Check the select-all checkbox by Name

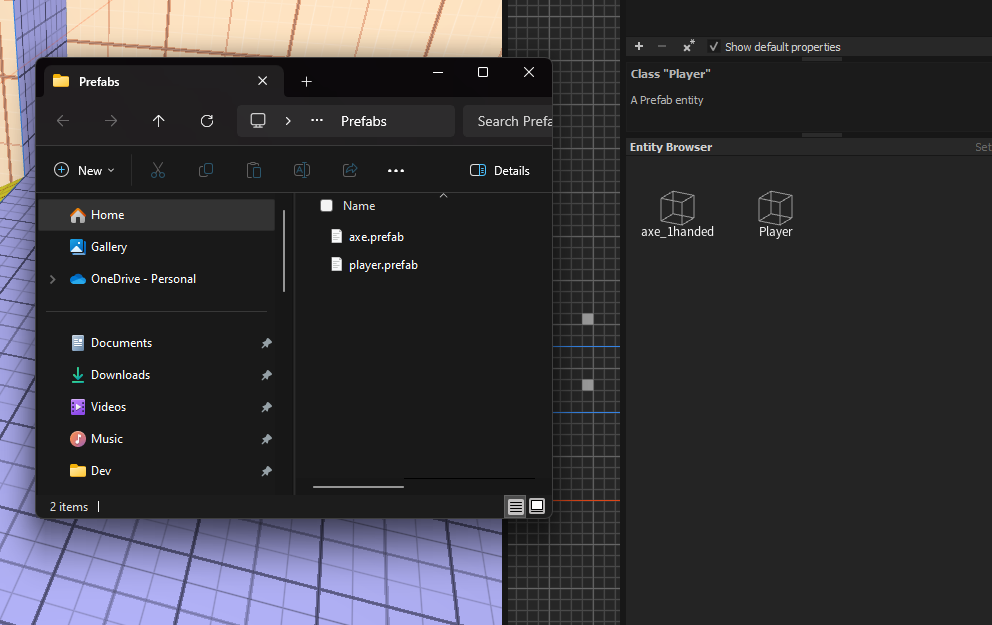[x=326, y=206]
